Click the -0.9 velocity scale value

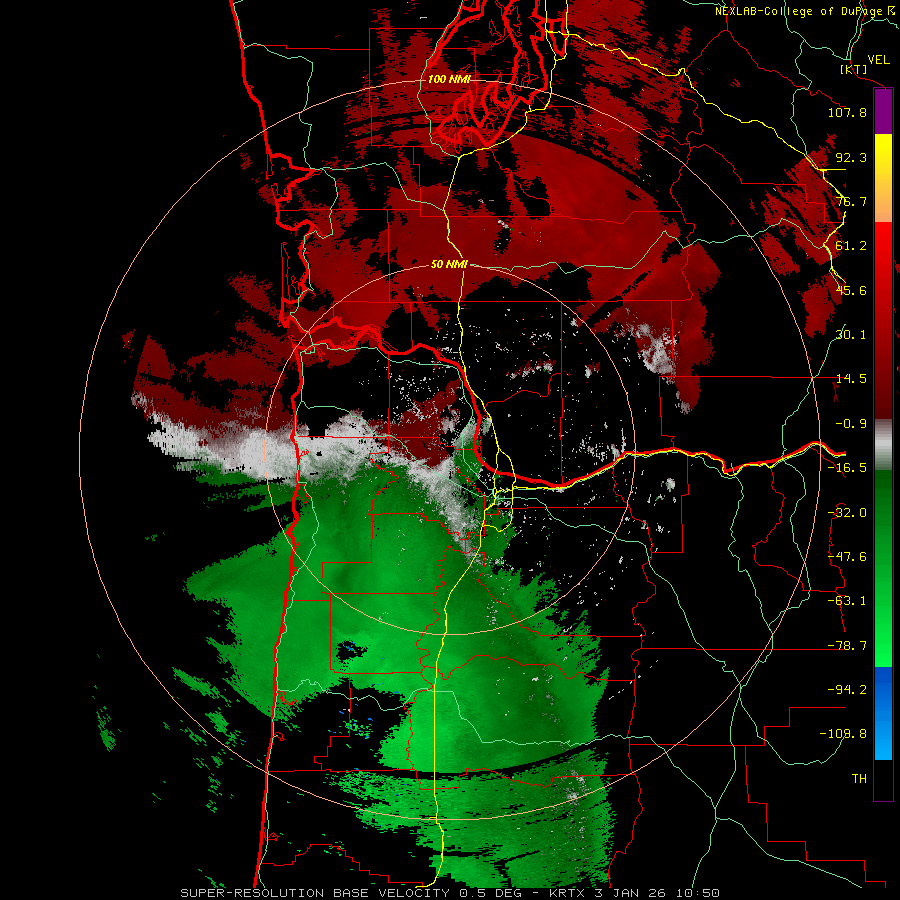pyautogui.click(x=851, y=424)
